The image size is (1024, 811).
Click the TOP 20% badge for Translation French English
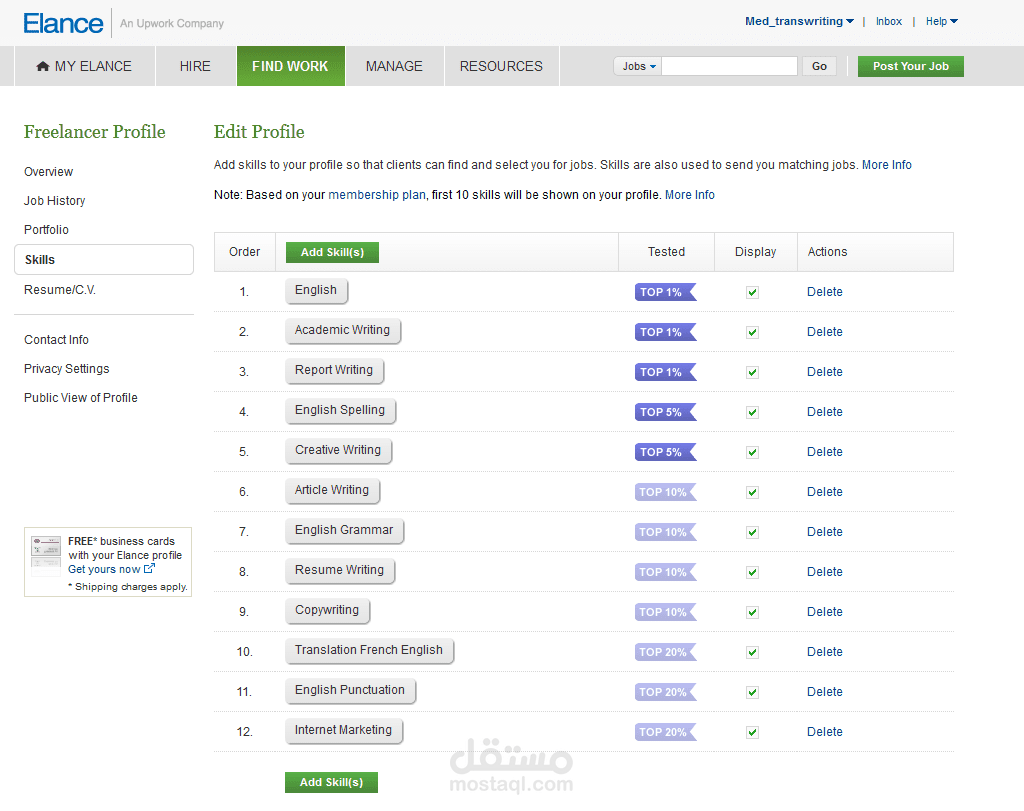pyautogui.click(x=665, y=652)
